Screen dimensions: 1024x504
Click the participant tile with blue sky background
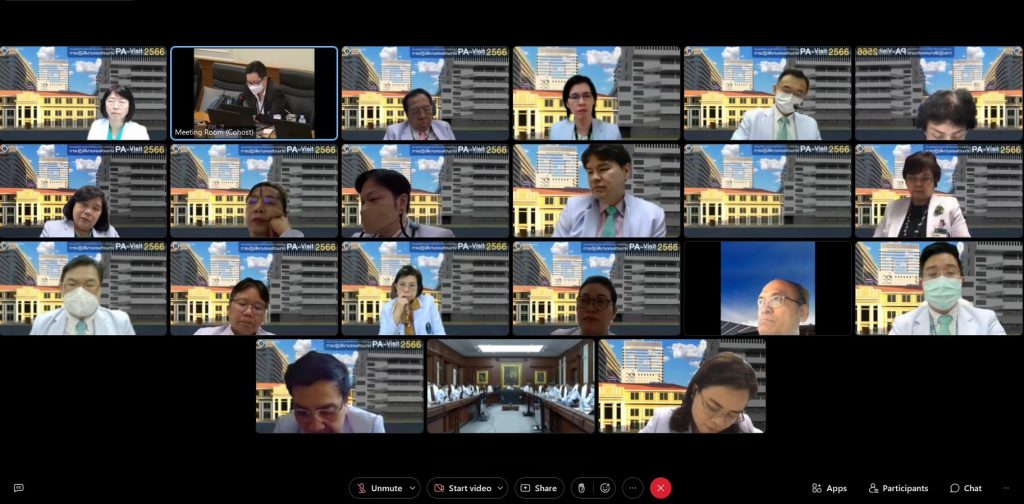pyautogui.click(x=767, y=288)
